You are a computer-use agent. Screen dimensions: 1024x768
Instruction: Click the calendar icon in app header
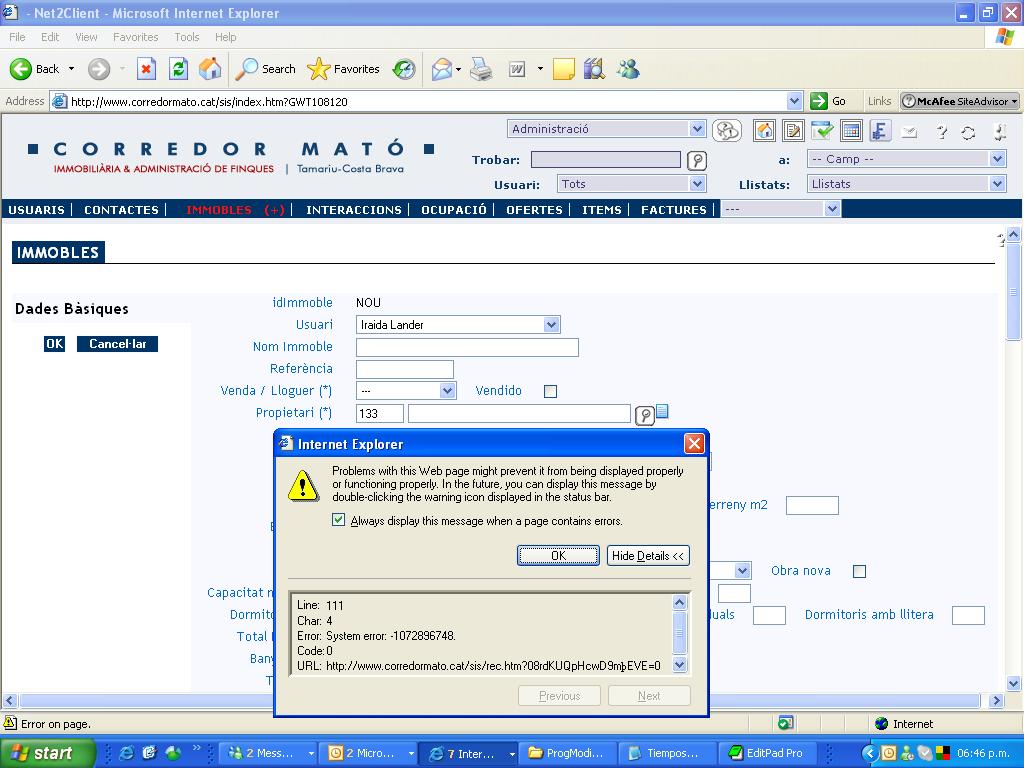(x=851, y=131)
